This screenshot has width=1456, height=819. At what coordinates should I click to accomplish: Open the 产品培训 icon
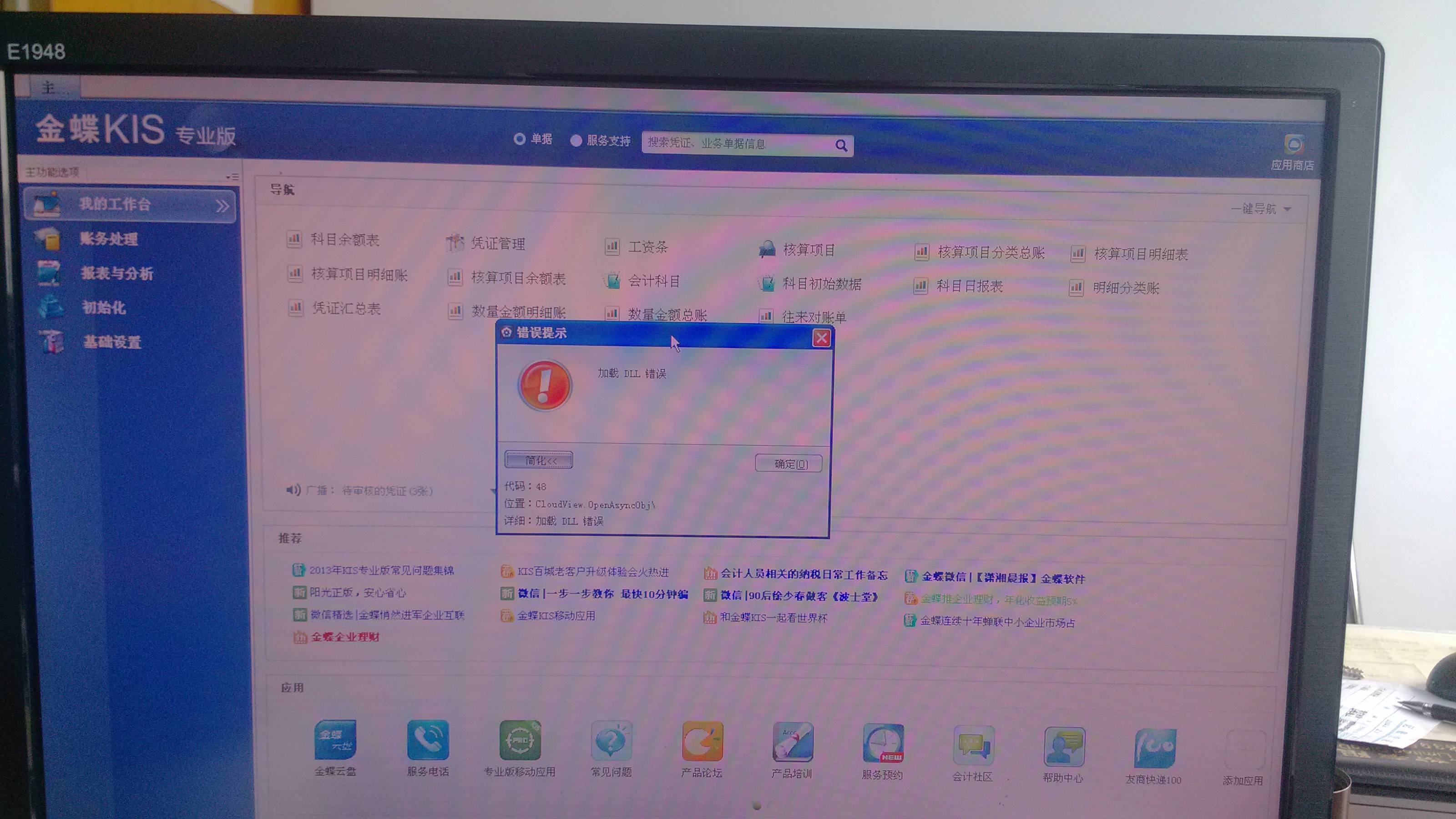793,742
